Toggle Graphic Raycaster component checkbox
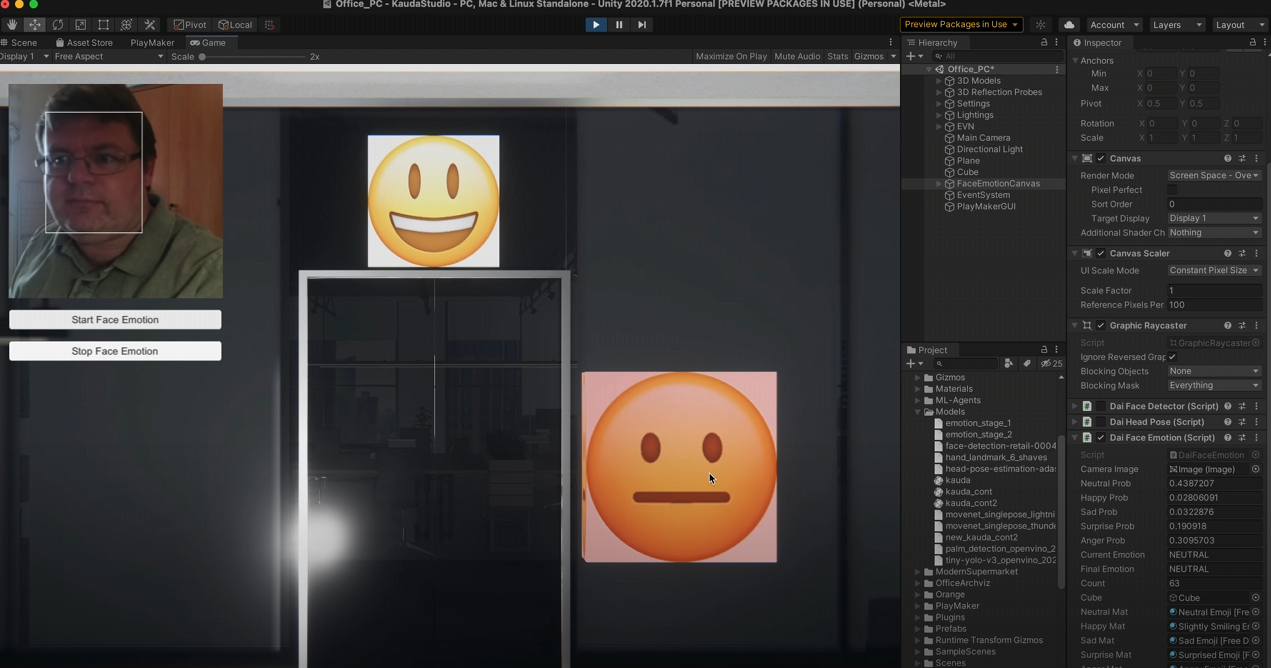The height and width of the screenshot is (668, 1271). (1101, 325)
